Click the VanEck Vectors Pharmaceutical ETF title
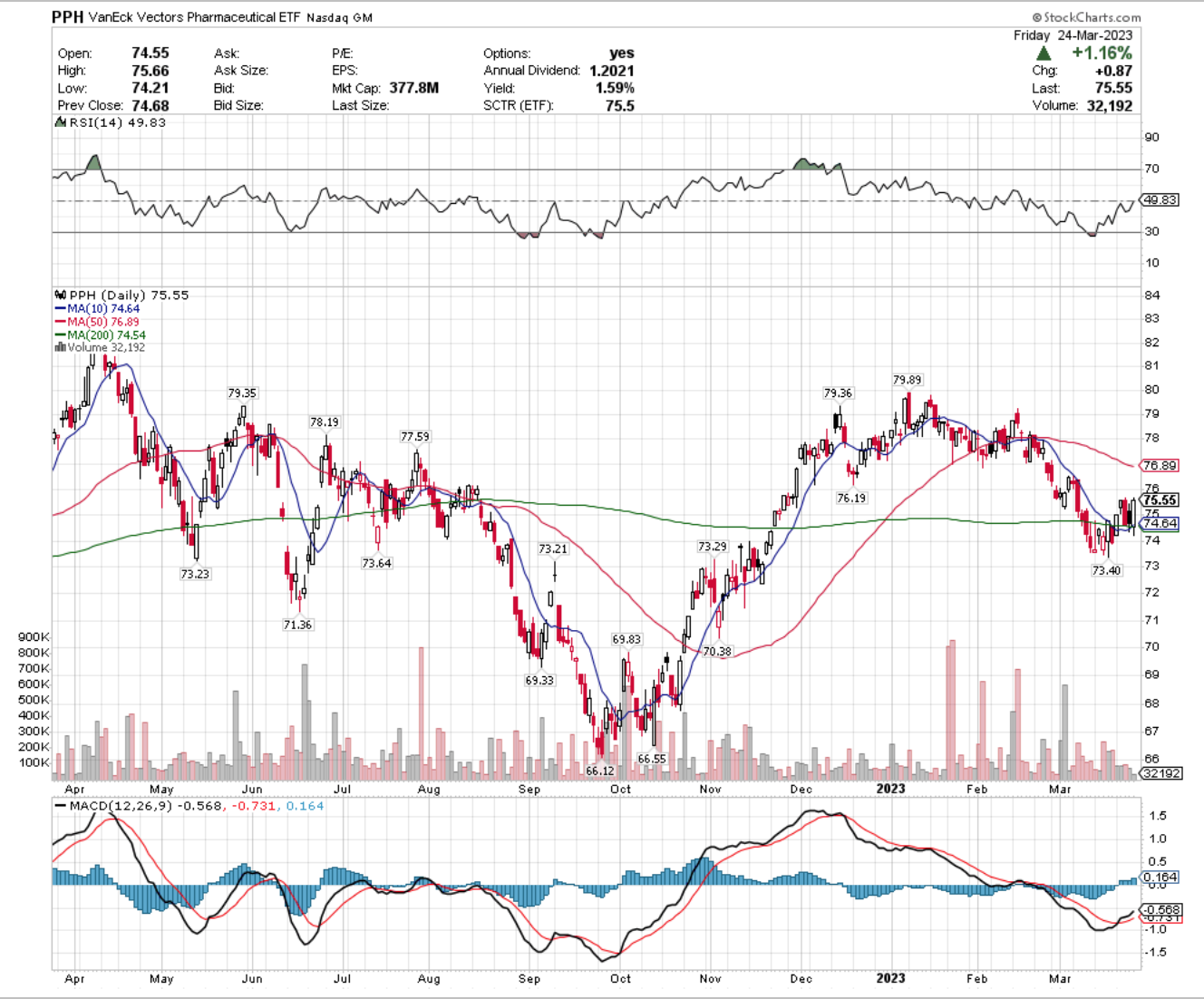 pos(192,17)
